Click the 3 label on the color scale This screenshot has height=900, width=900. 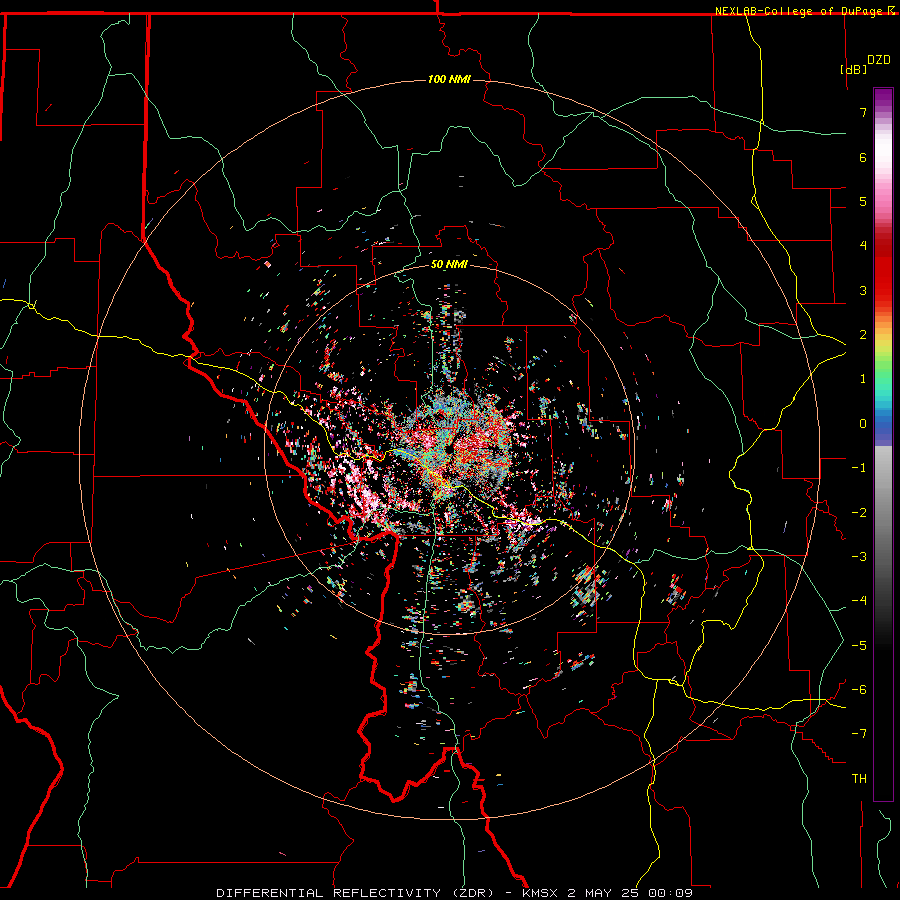(863, 290)
